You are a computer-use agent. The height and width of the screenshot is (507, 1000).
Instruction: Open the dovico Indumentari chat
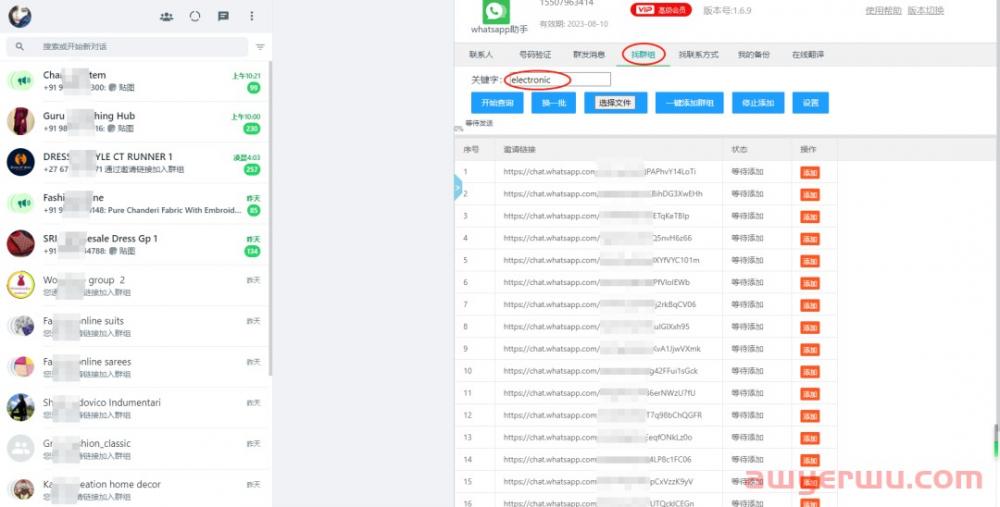[135, 408]
